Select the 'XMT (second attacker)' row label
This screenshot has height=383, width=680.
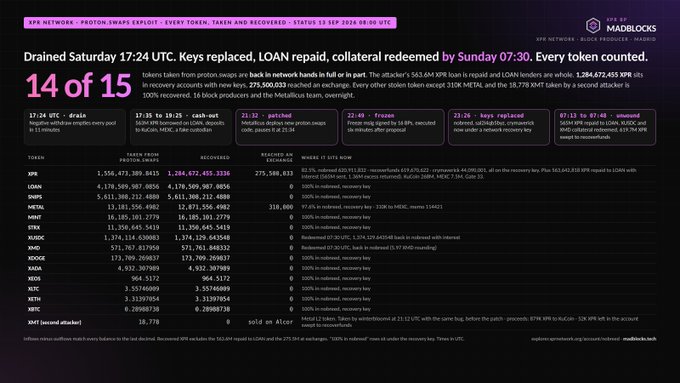click(x=55, y=322)
